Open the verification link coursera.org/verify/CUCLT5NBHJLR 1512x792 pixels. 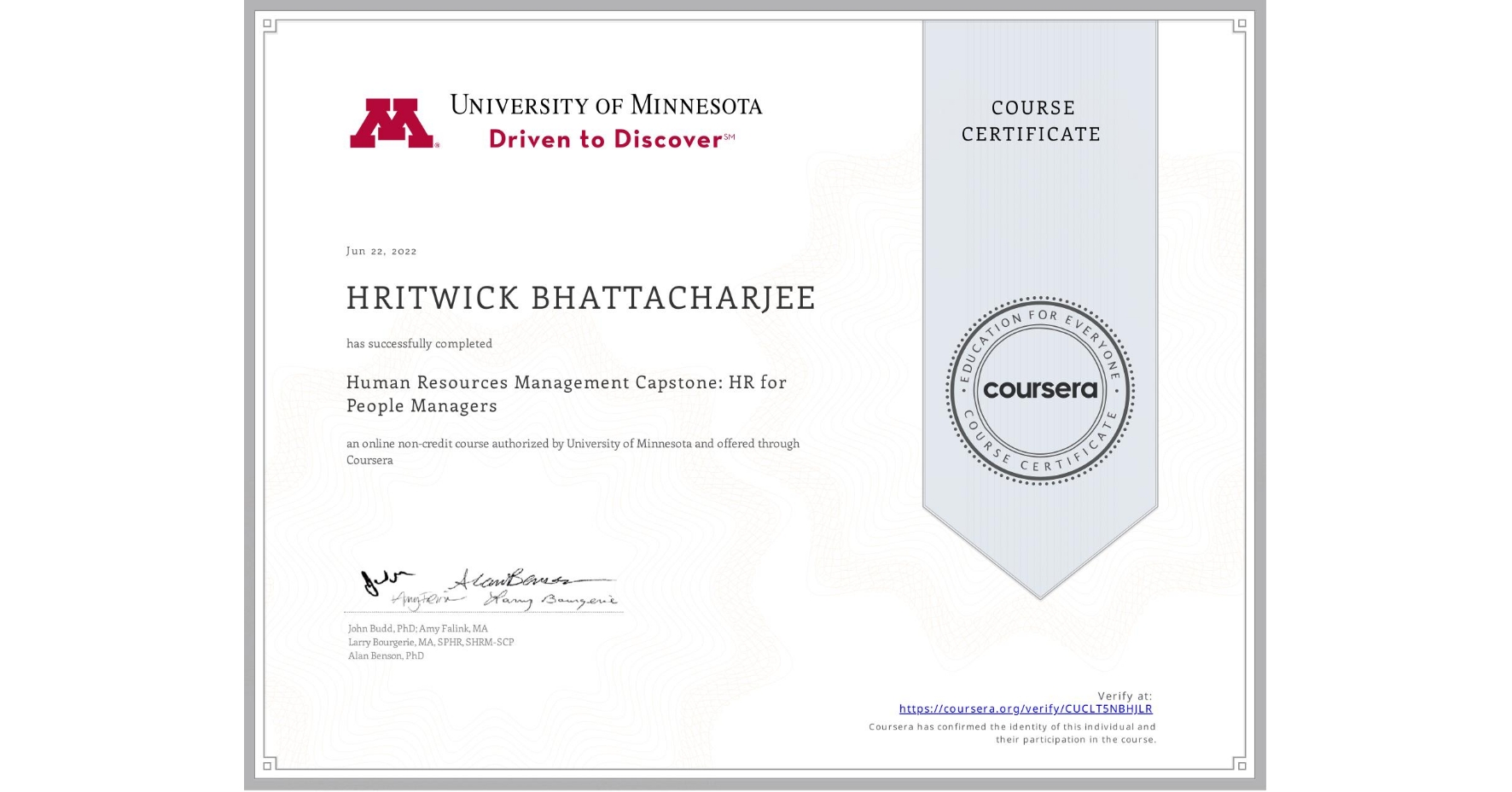[1026, 709]
